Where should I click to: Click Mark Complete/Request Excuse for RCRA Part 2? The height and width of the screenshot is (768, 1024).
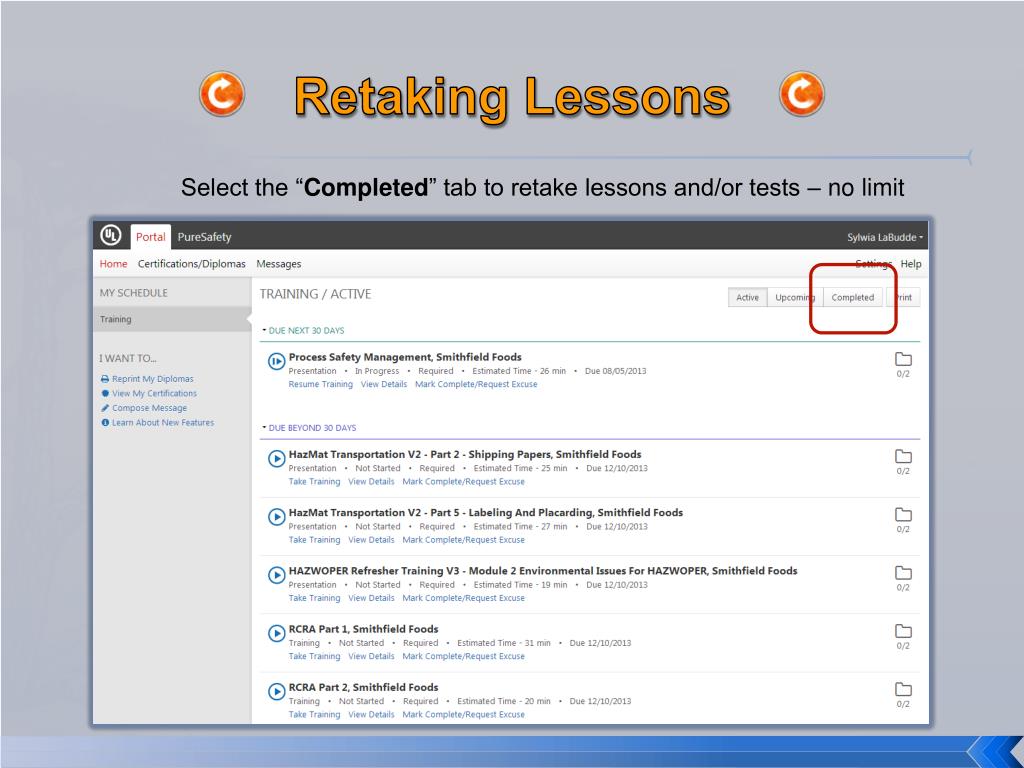pyautogui.click(x=464, y=714)
